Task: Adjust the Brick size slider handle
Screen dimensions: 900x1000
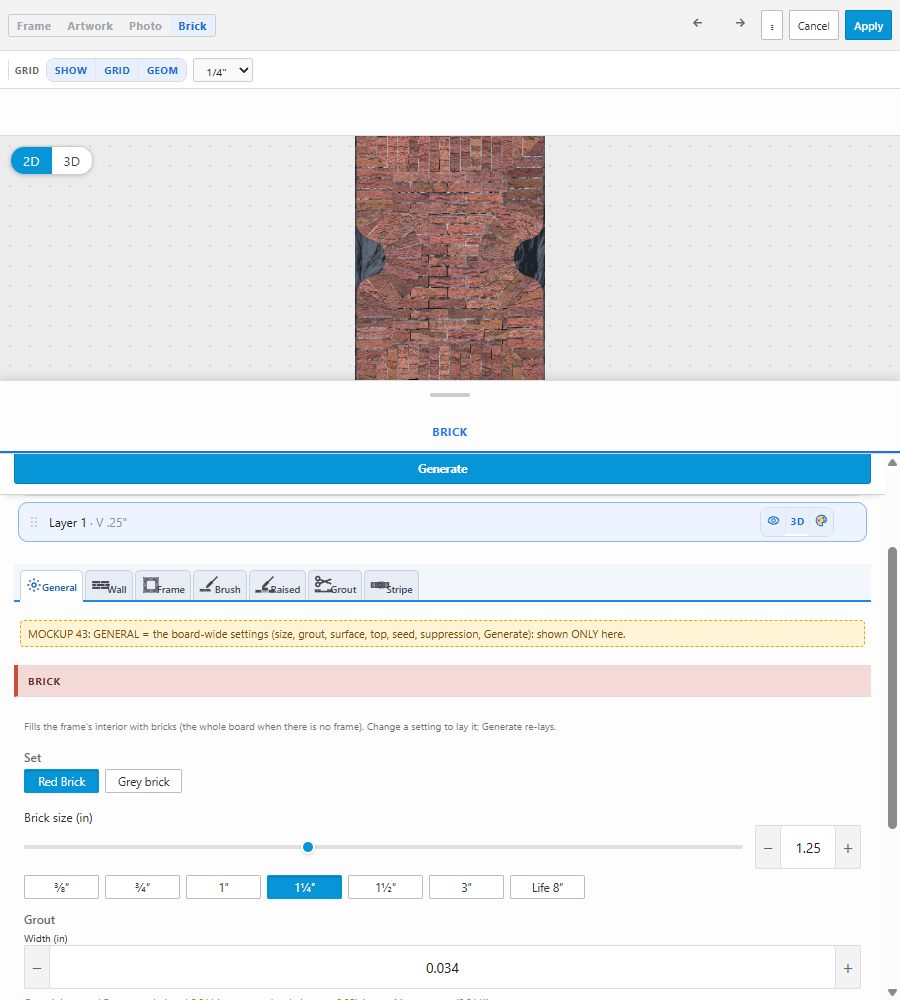Action: (308, 847)
